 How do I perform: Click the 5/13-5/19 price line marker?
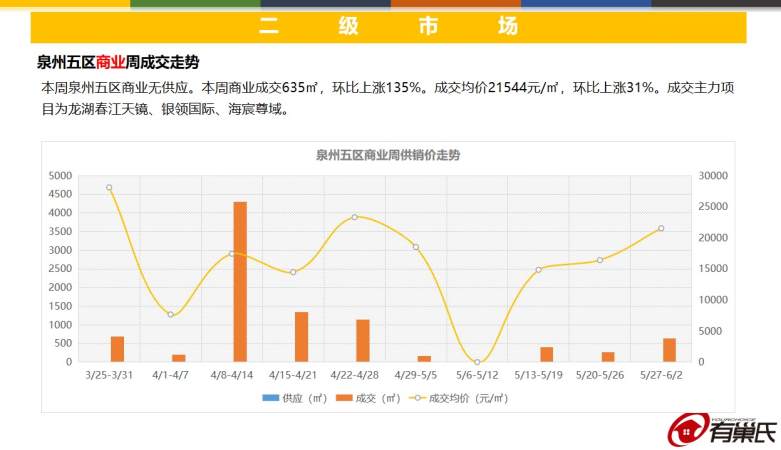(x=538, y=270)
